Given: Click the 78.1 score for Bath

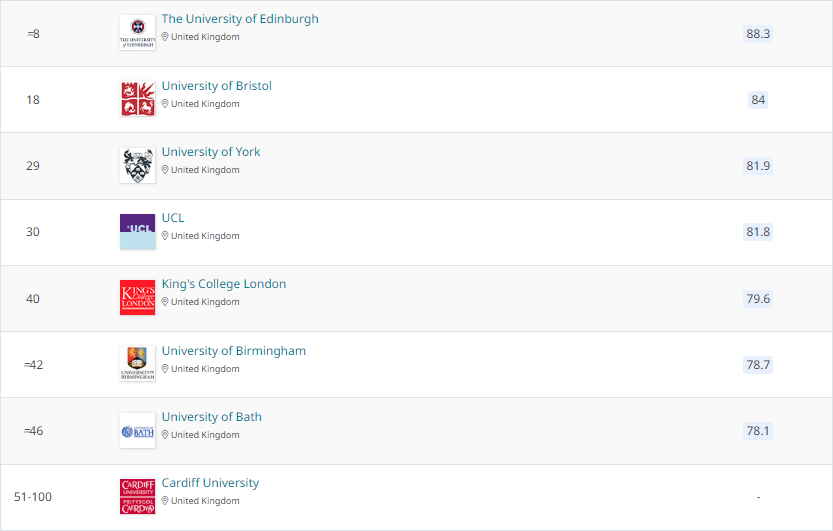Looking at the screenshot, I should tap(758, 431).
